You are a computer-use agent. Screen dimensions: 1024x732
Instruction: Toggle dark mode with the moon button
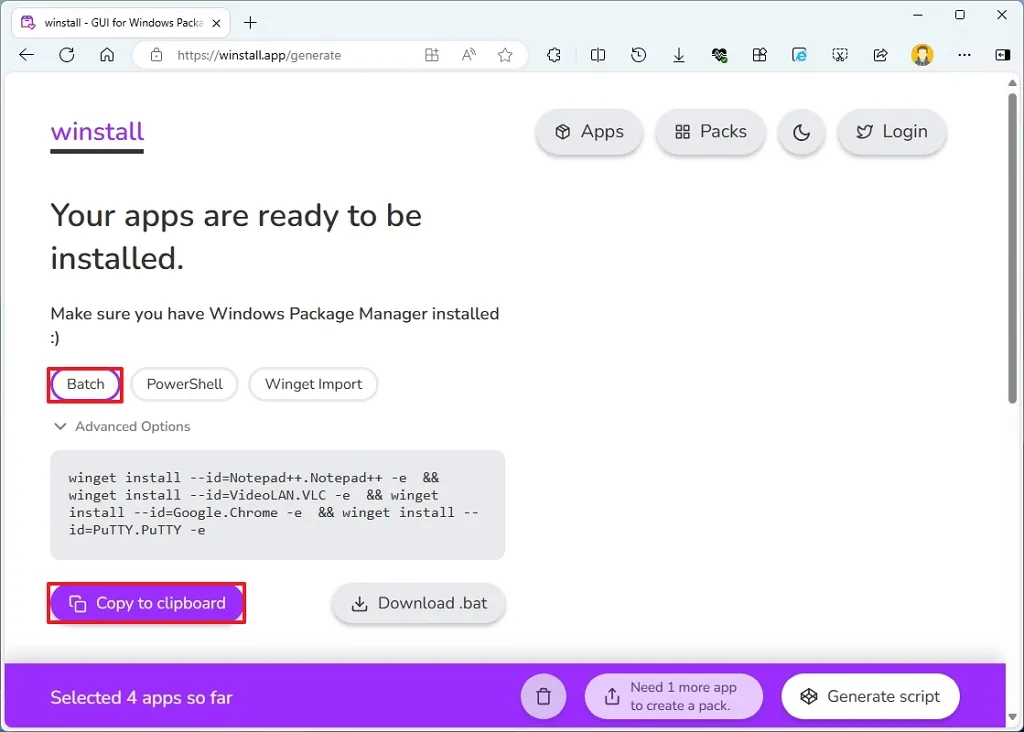click(x=801, y=131)
